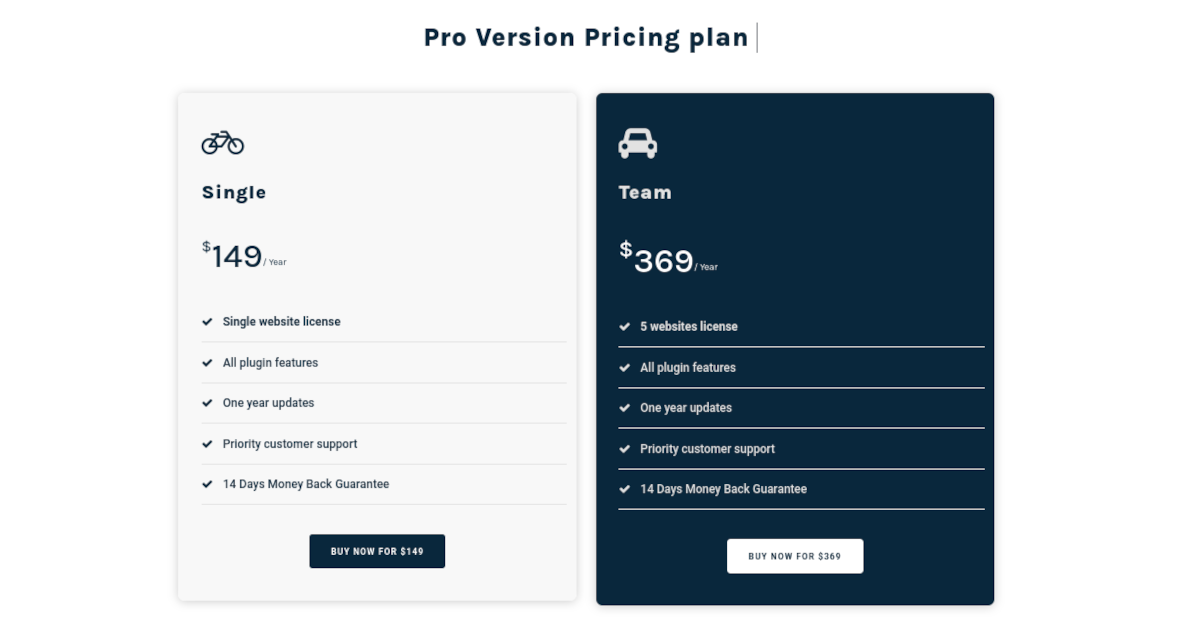The image size is (1200, 631).
Task: Click Single plan's One year updates text
Action: coord(269,403)
